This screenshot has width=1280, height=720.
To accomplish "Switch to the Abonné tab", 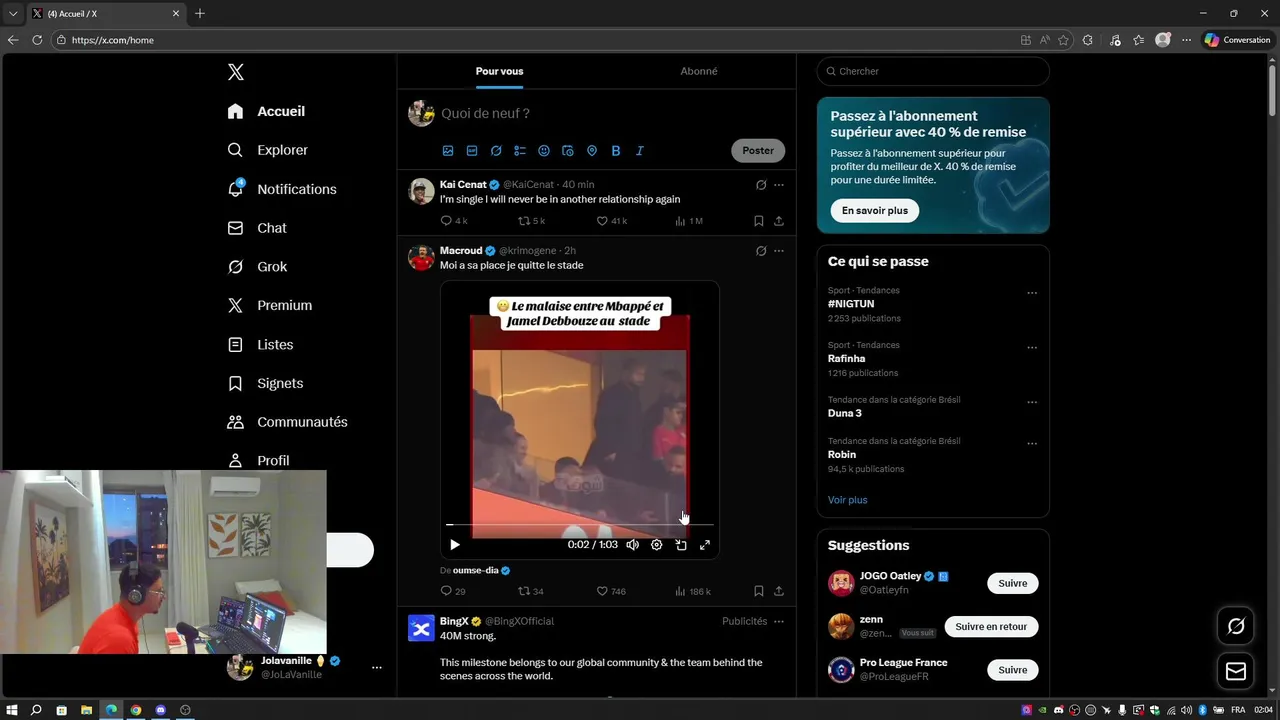I will click(699, 71).
